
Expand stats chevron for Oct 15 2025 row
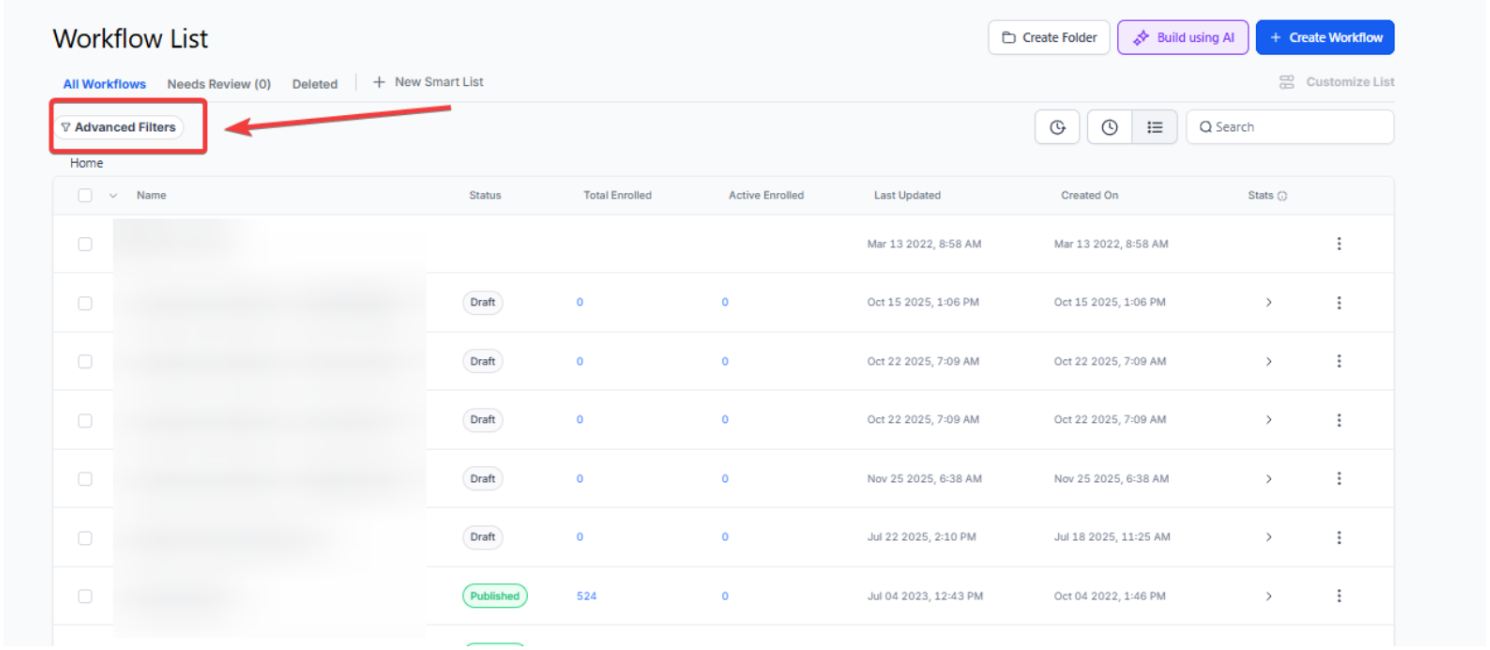tap(1268, 303)
